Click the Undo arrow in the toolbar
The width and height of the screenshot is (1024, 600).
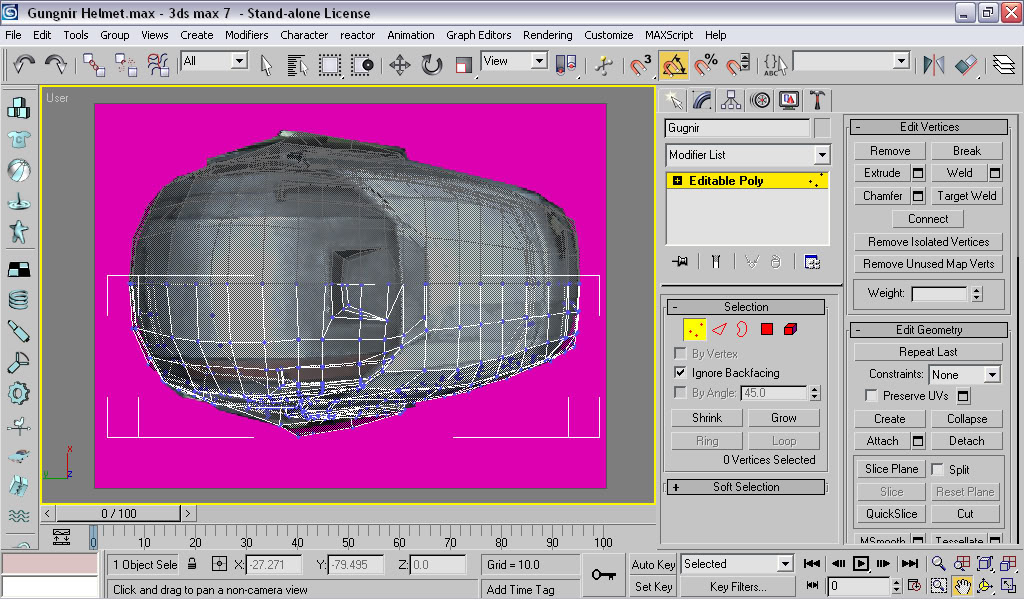(x=24, y=64)
